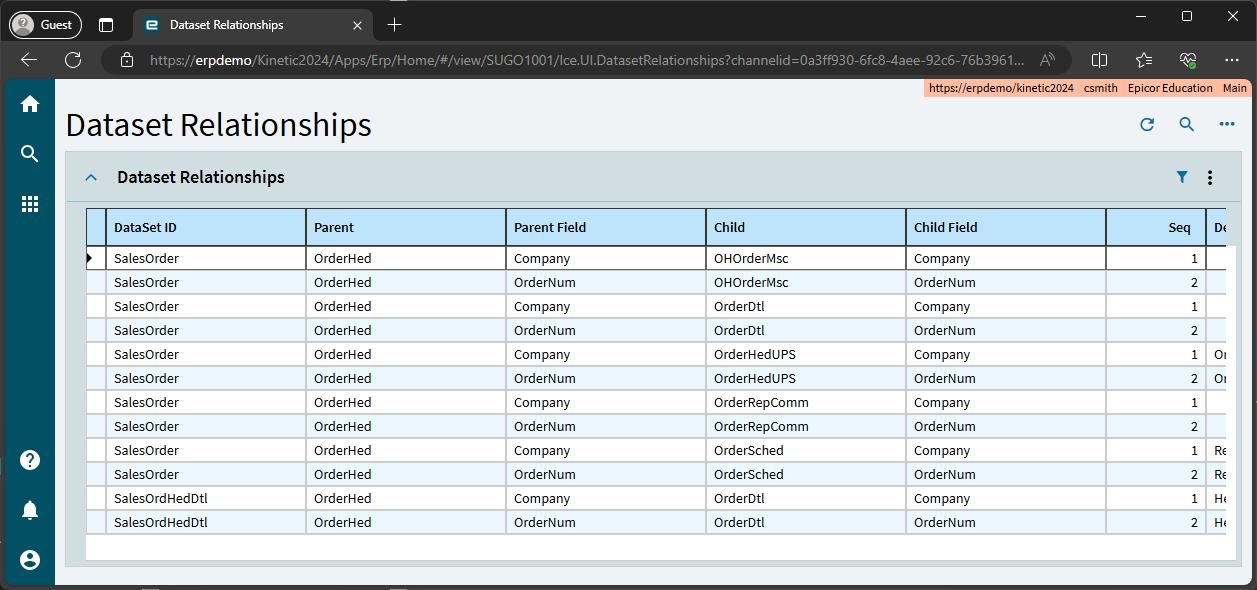Refresh the Dataset Relationships page

[1147, 125]
